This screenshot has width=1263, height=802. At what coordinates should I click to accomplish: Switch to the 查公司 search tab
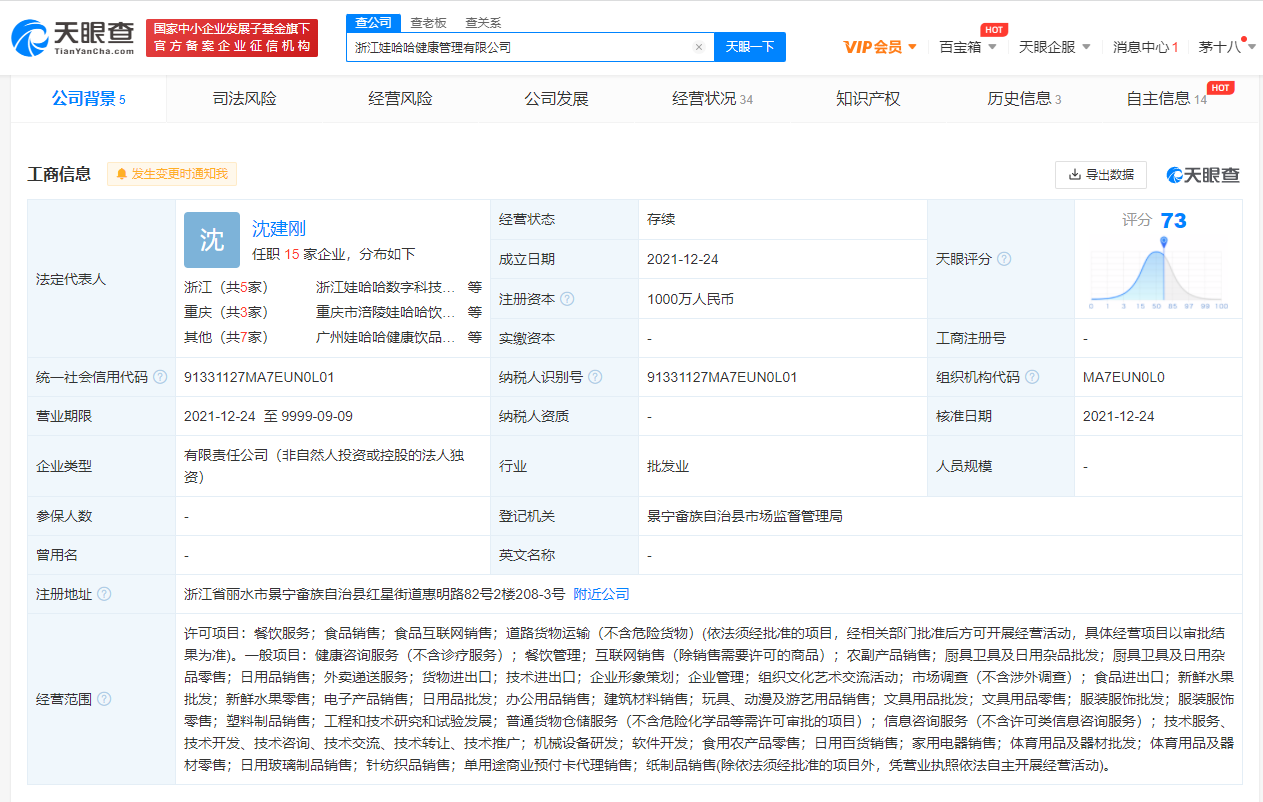point(373,23)
